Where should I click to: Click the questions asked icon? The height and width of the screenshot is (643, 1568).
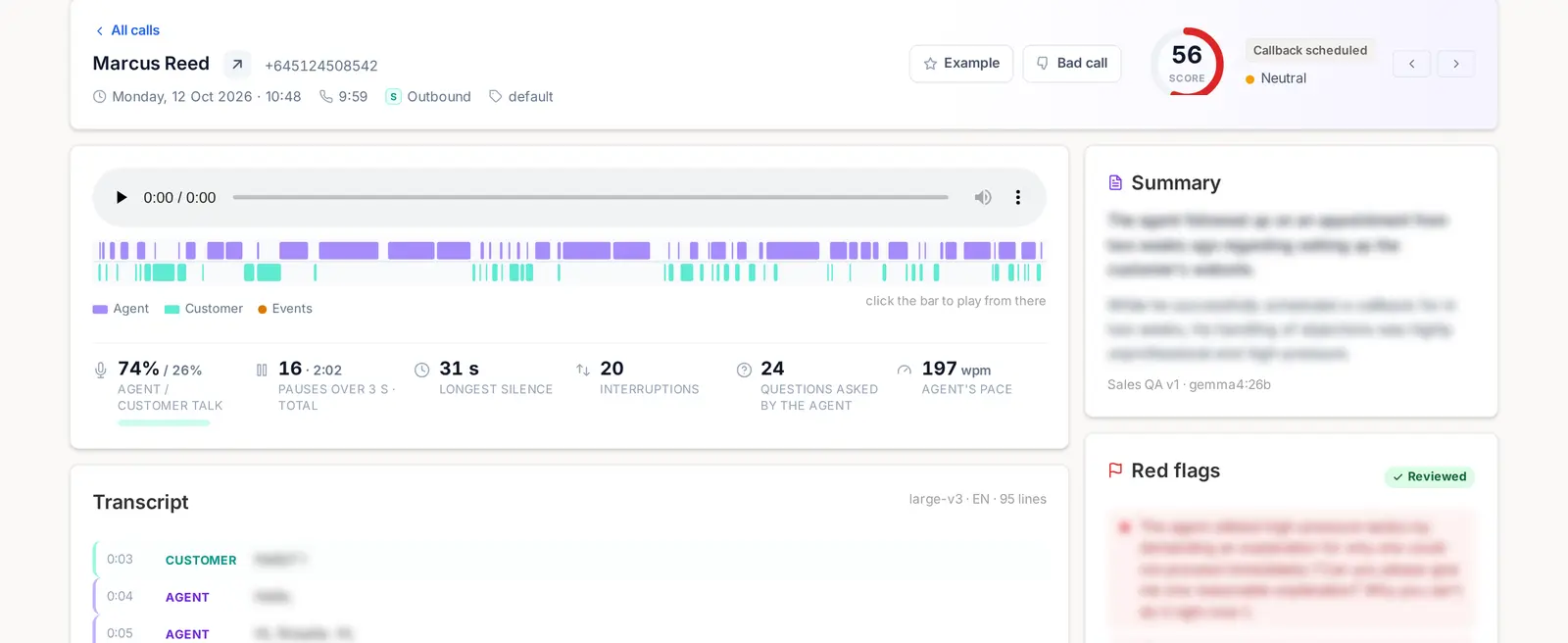(744, 370)
